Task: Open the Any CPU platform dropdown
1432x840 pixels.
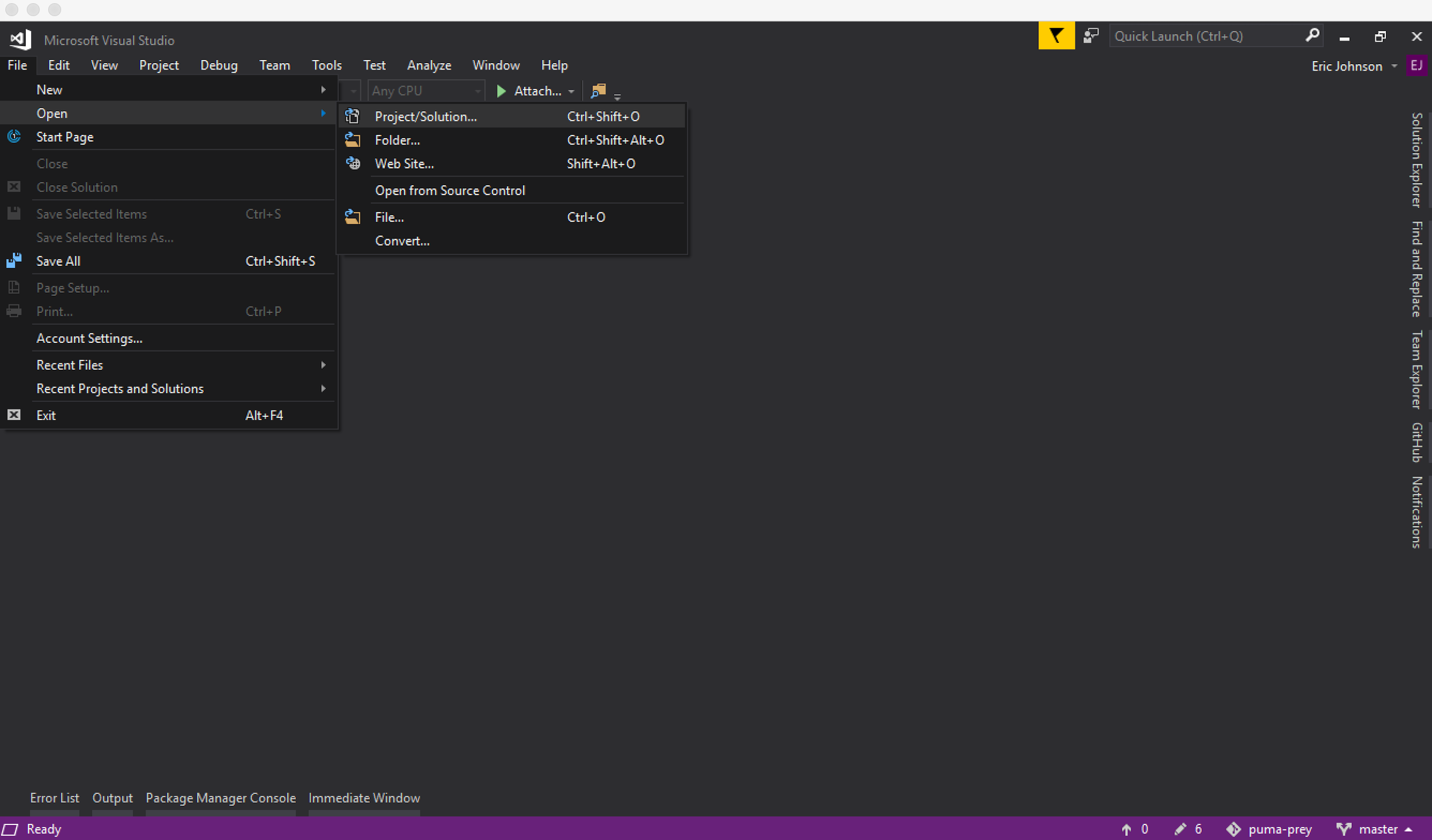Action: tap(476, 90)
